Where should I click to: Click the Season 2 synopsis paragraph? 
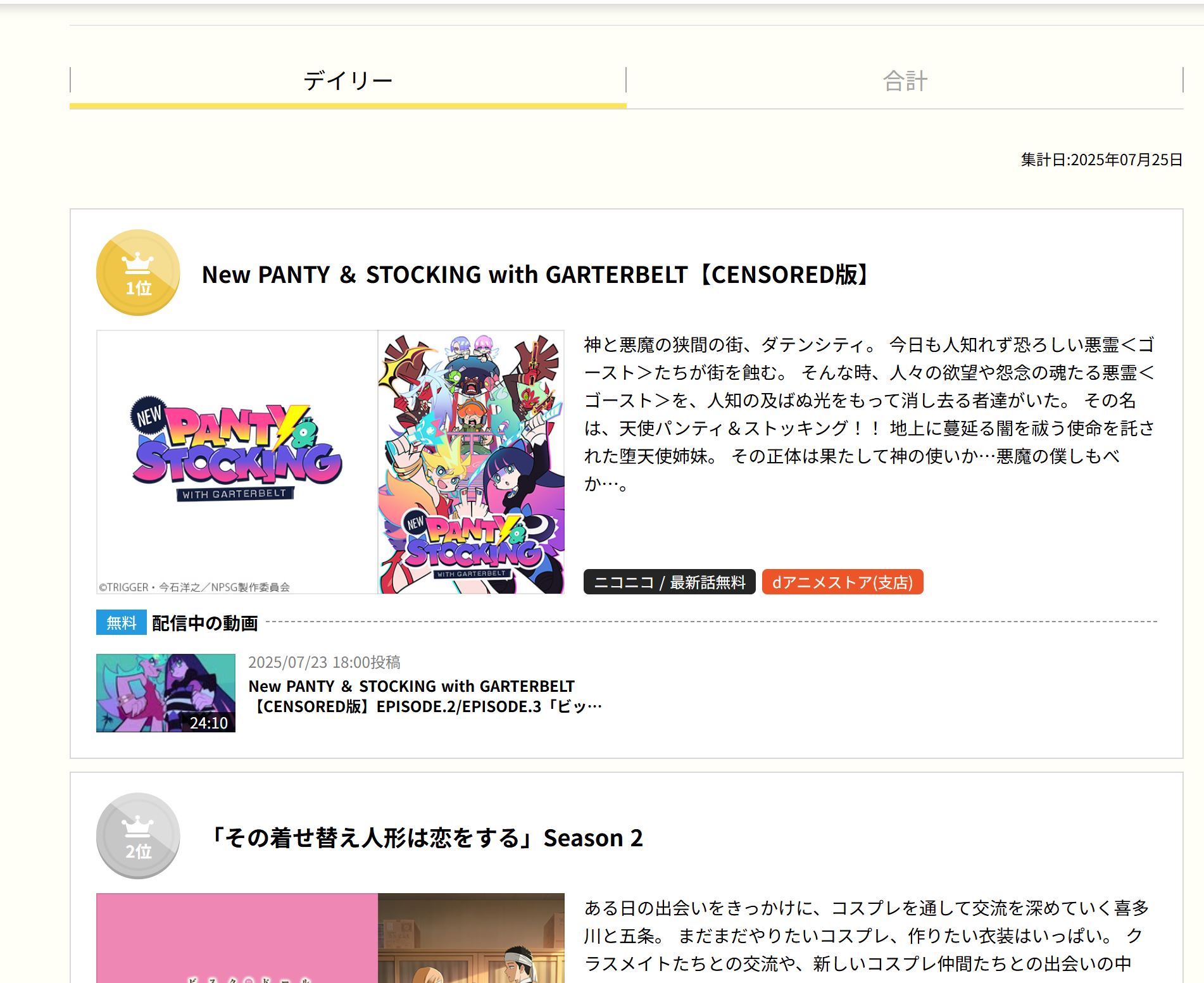[866, 936]
